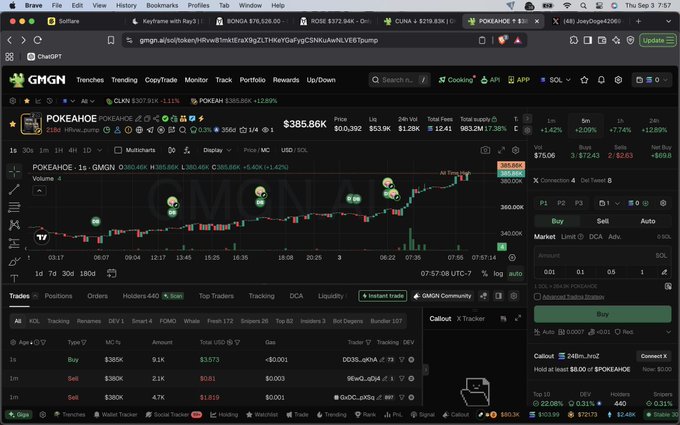Toggle percent scale on the chart
The image size is (680, 425).
[x=484, y=274]
